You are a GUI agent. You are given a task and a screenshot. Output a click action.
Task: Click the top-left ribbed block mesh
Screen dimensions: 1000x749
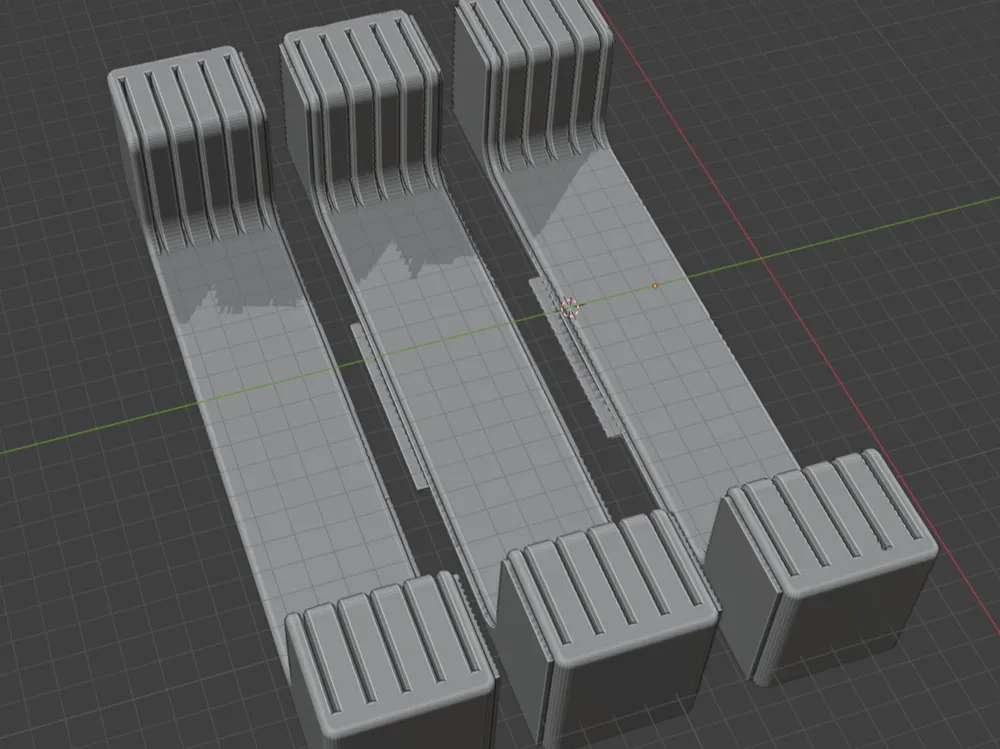coord(180,130)
